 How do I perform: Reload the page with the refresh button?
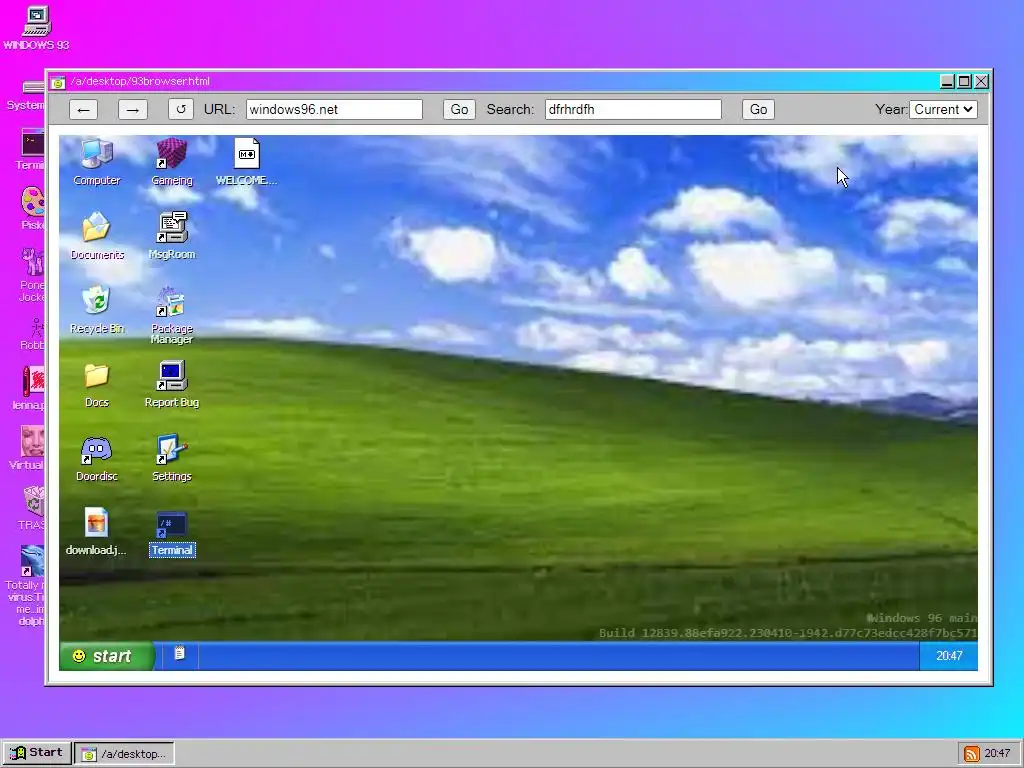[181, 109]
